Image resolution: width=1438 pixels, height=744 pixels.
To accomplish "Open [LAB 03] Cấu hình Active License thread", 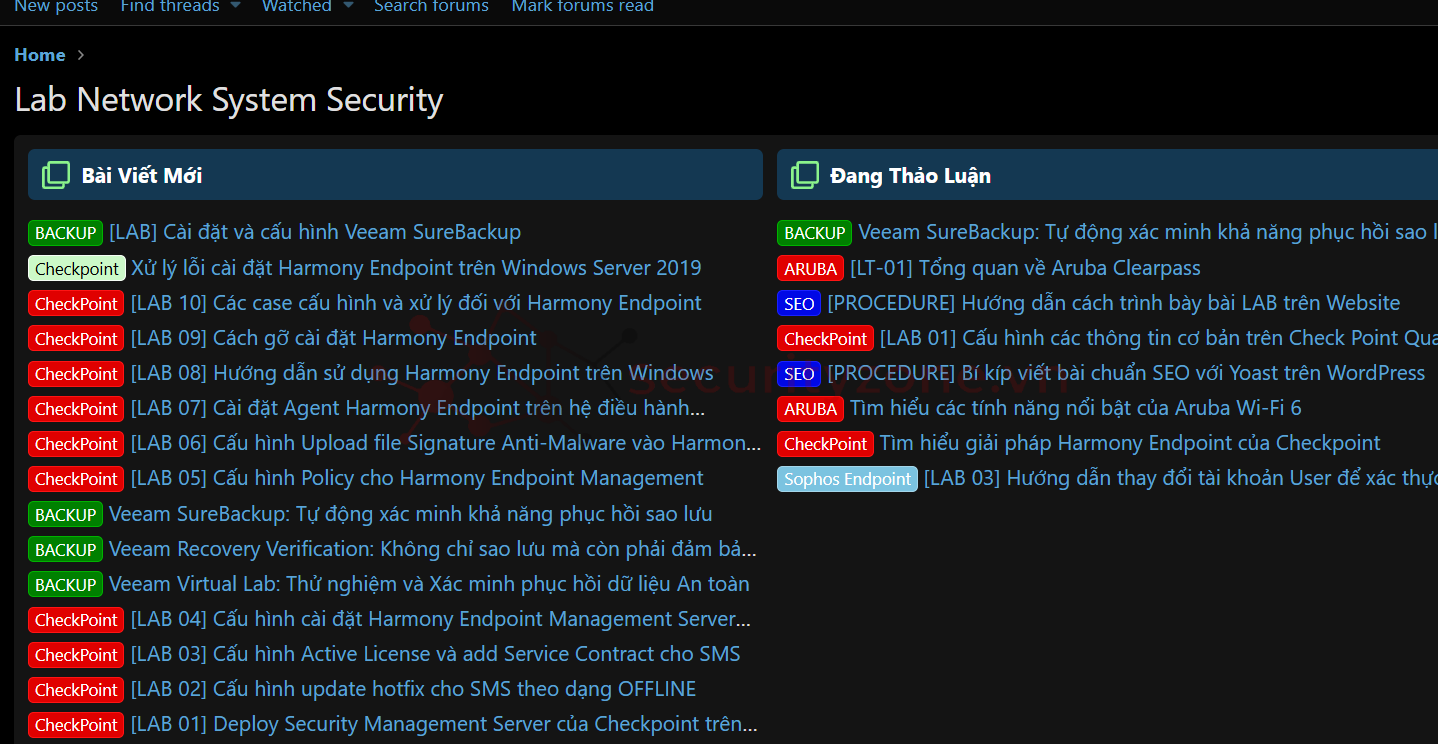I will [x=436, y=654].
